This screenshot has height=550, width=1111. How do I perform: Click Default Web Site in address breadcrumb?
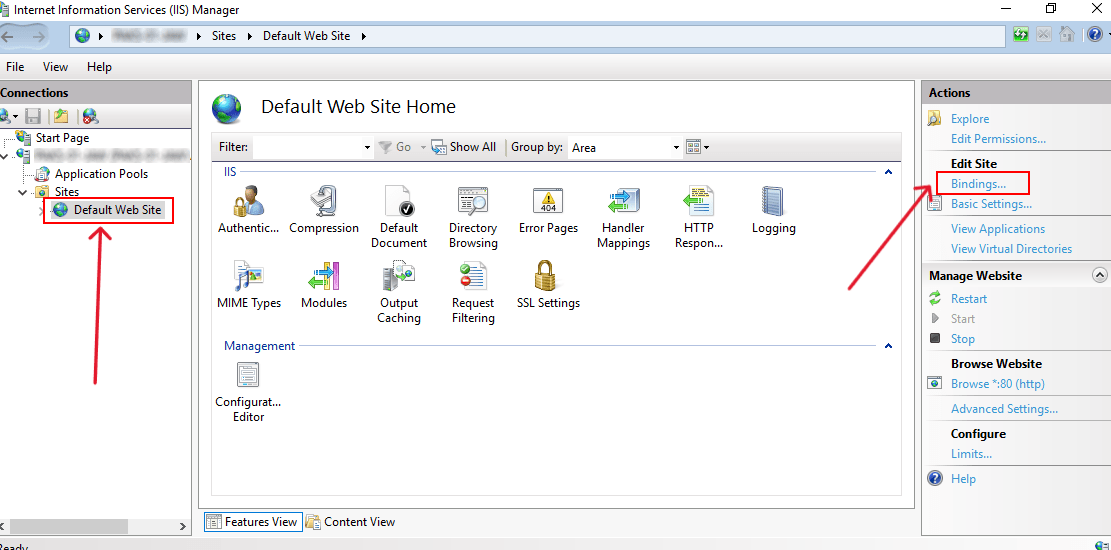[306, 35]
